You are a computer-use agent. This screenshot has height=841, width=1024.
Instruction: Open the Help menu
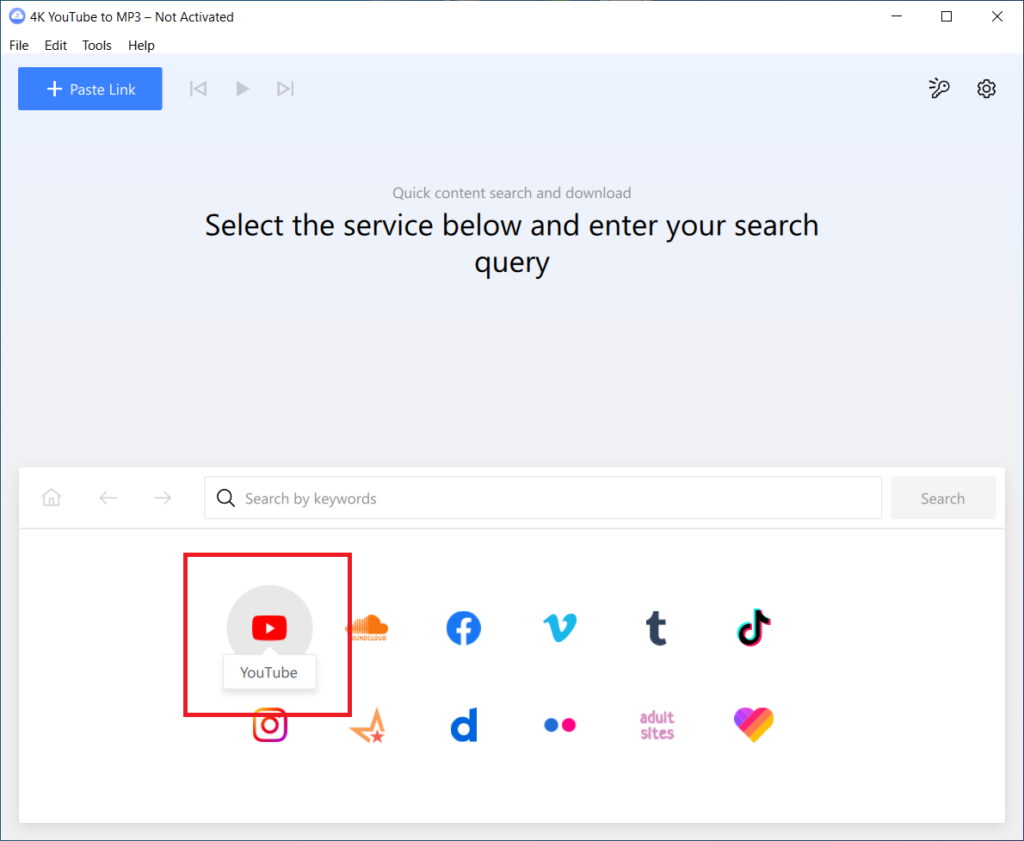tap(141, 45)
